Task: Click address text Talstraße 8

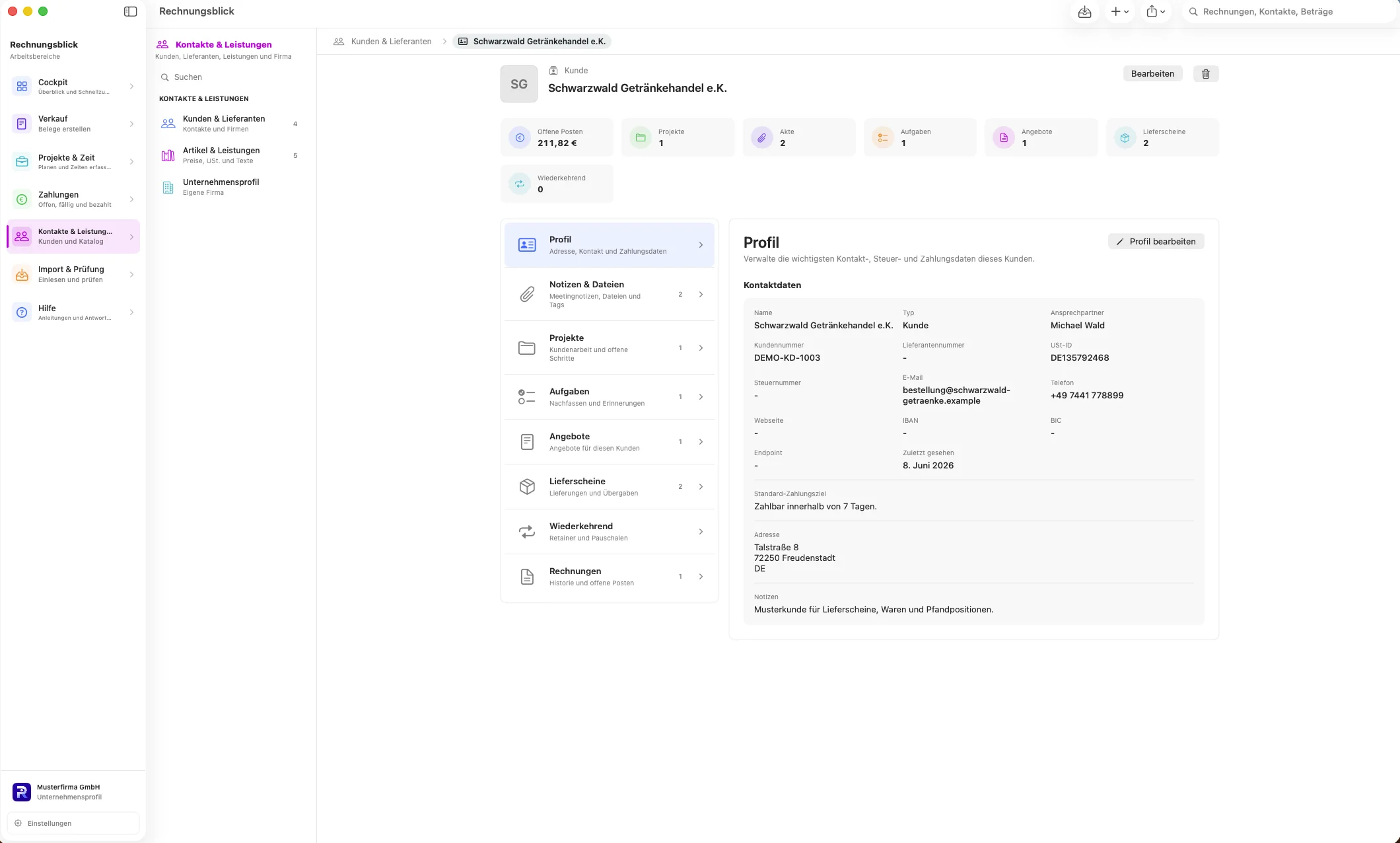Action: [x=776, y=547]
